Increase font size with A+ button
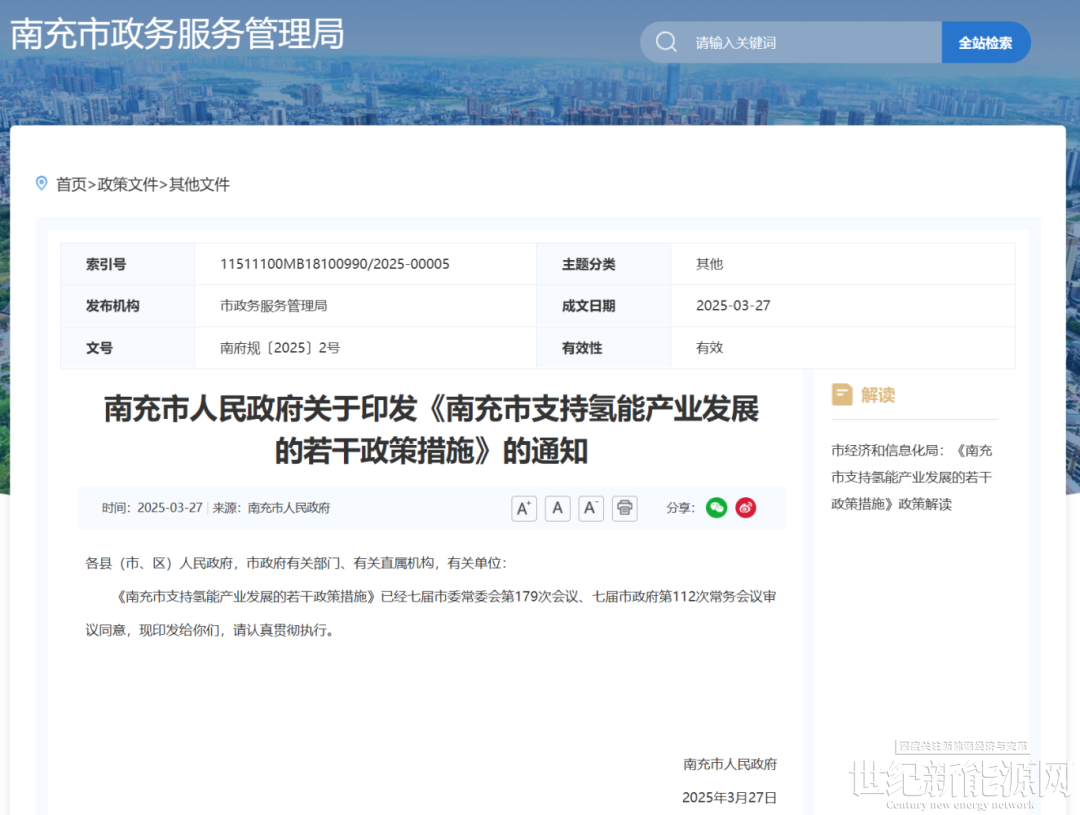The height and width of the screenshot is (815, 1080). pos(524,508)
